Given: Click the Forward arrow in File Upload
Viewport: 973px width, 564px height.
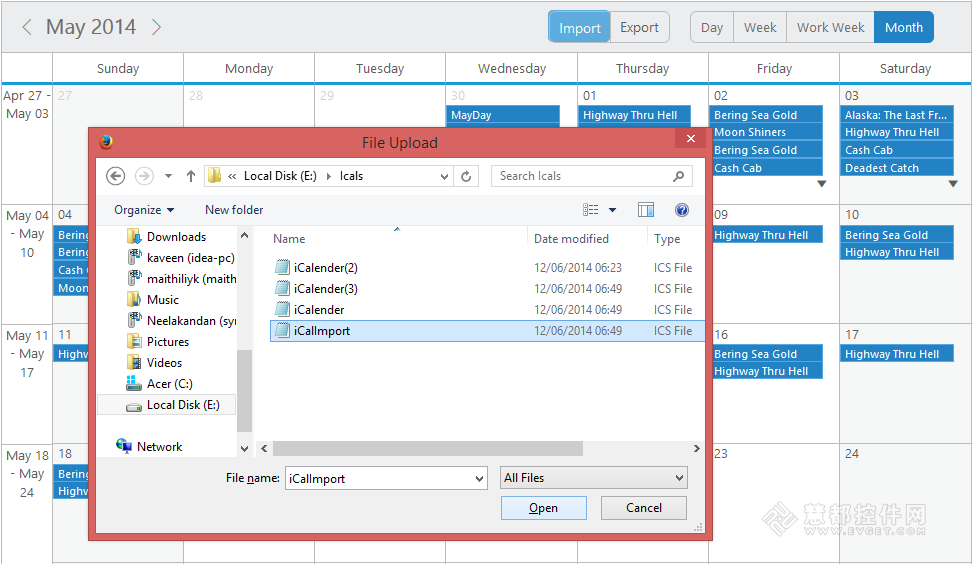Looking at the screenshot, I should [144, 176].
